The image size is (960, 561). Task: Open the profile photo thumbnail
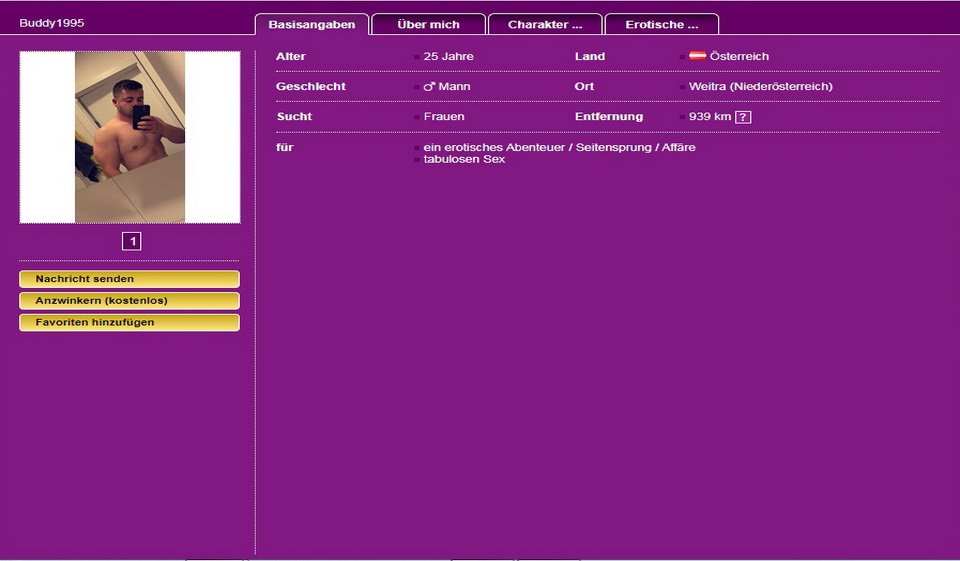point(130,137)
